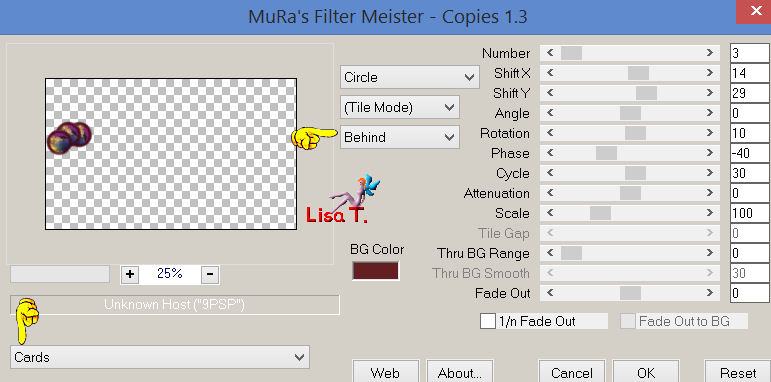Click the Scale slider right arrow

coord(710,213)
